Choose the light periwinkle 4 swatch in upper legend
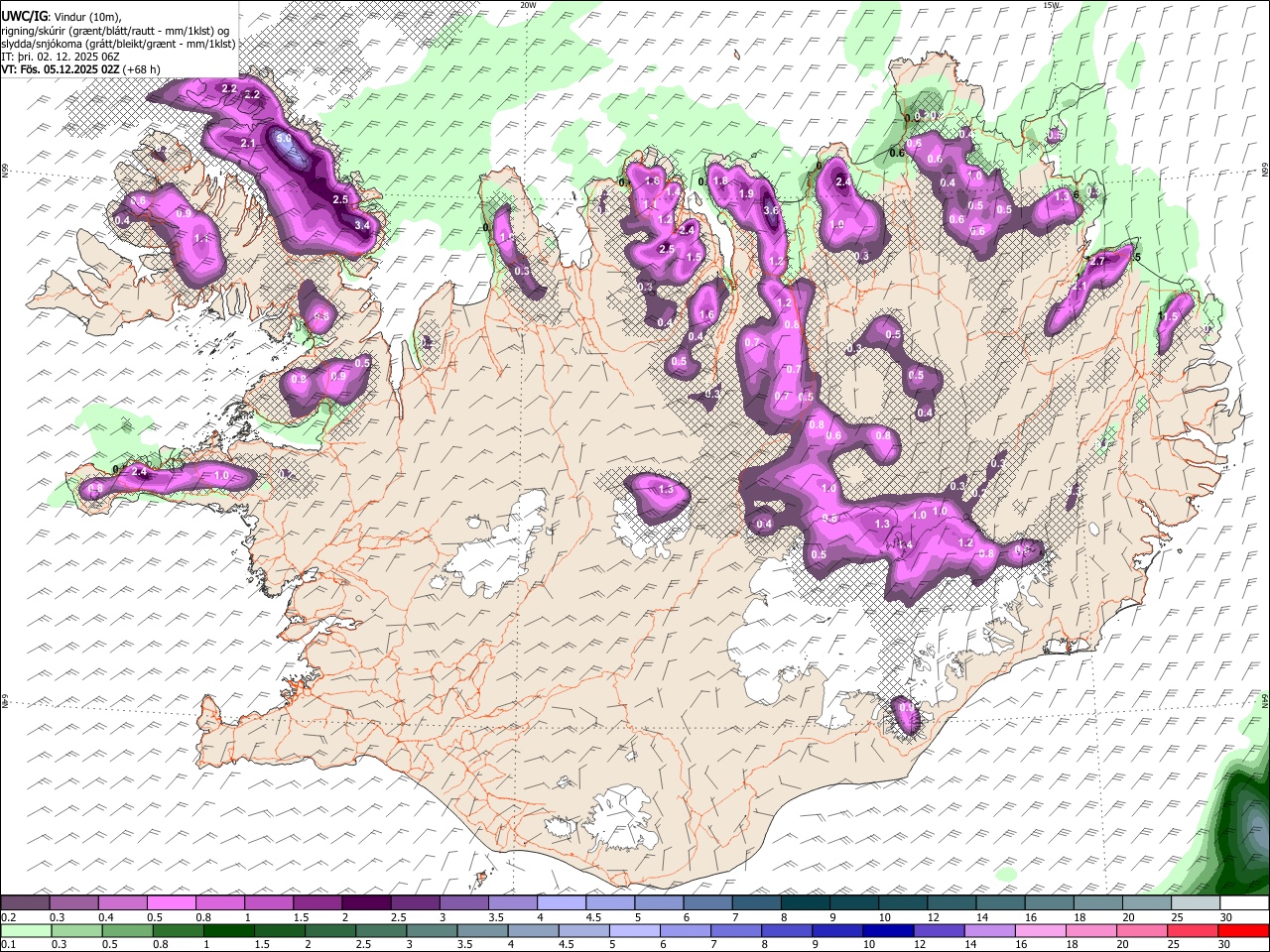The image size is (1270, 952). [562, 903]
